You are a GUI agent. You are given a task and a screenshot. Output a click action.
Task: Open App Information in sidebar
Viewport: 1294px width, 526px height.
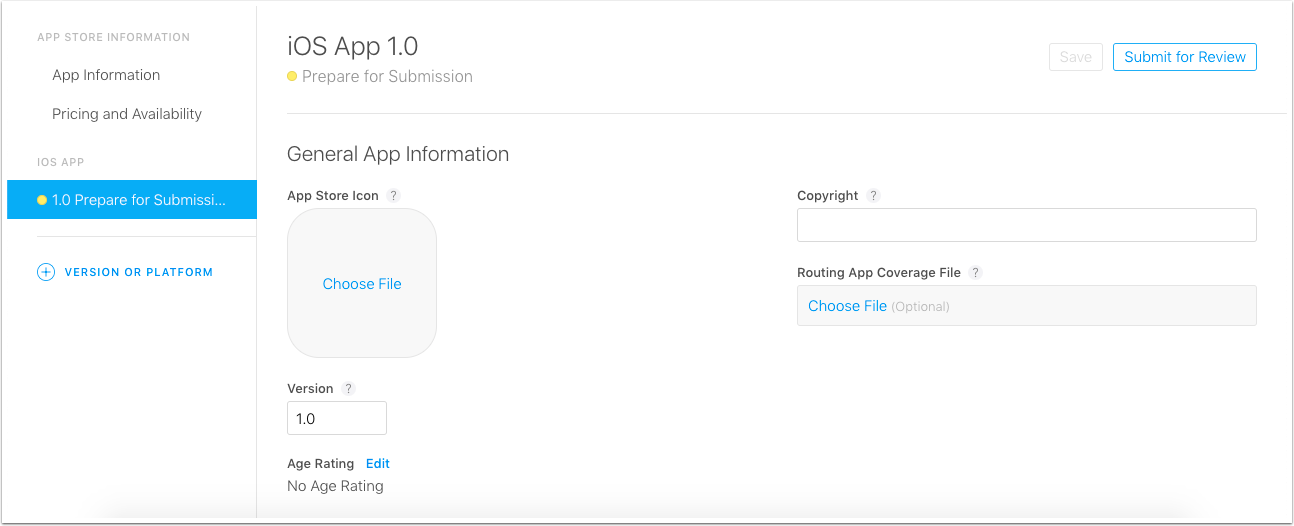106,75
